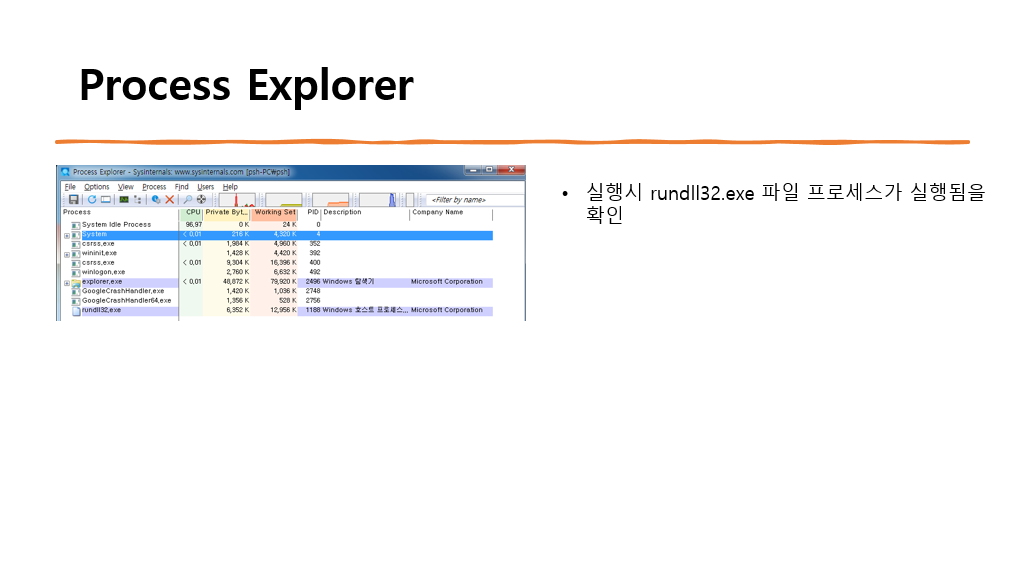The height and width of the screenshot is (576, 1024).
Task: Click the Find Handle or DLL magnifier icon
Action: click(187, 199)
